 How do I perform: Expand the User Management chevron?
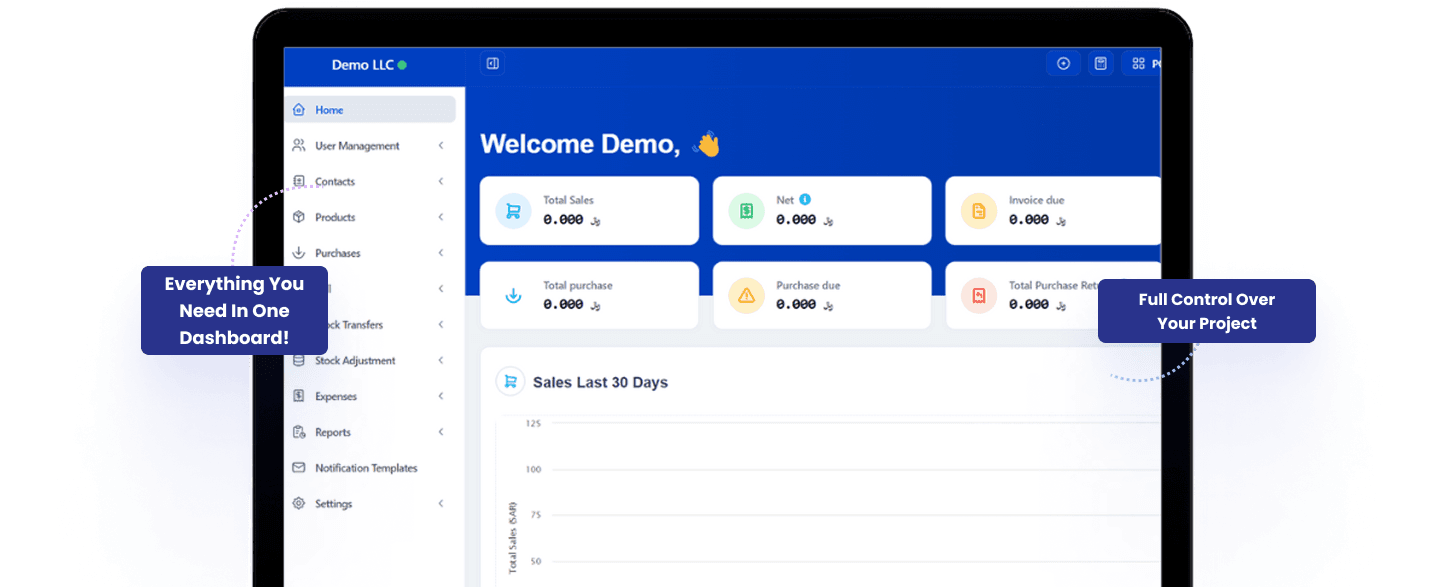pyautogui.click(x=441, y=146)
